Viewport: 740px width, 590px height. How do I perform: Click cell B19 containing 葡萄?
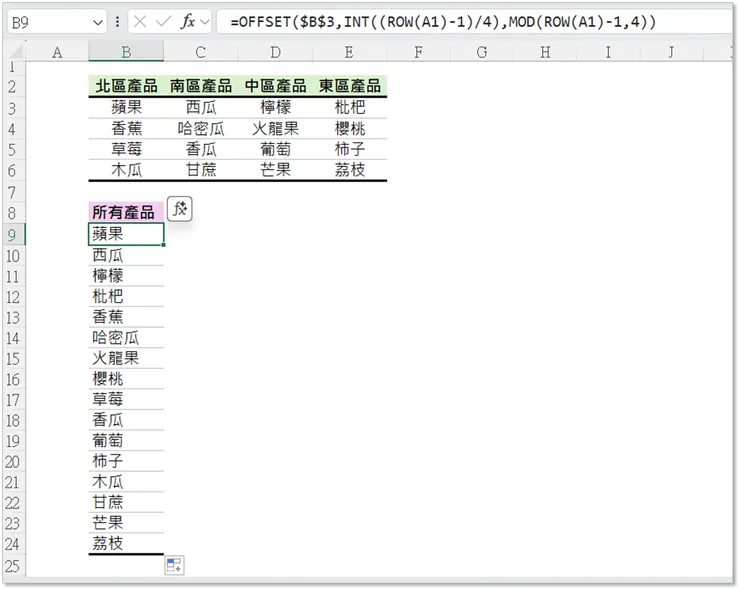pos(126,440)
